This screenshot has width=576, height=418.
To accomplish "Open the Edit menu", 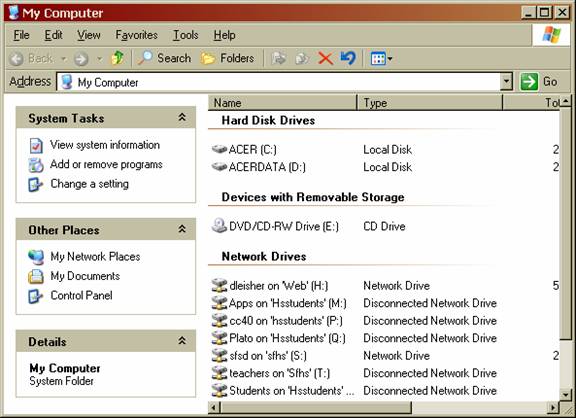I will point(53,35).
